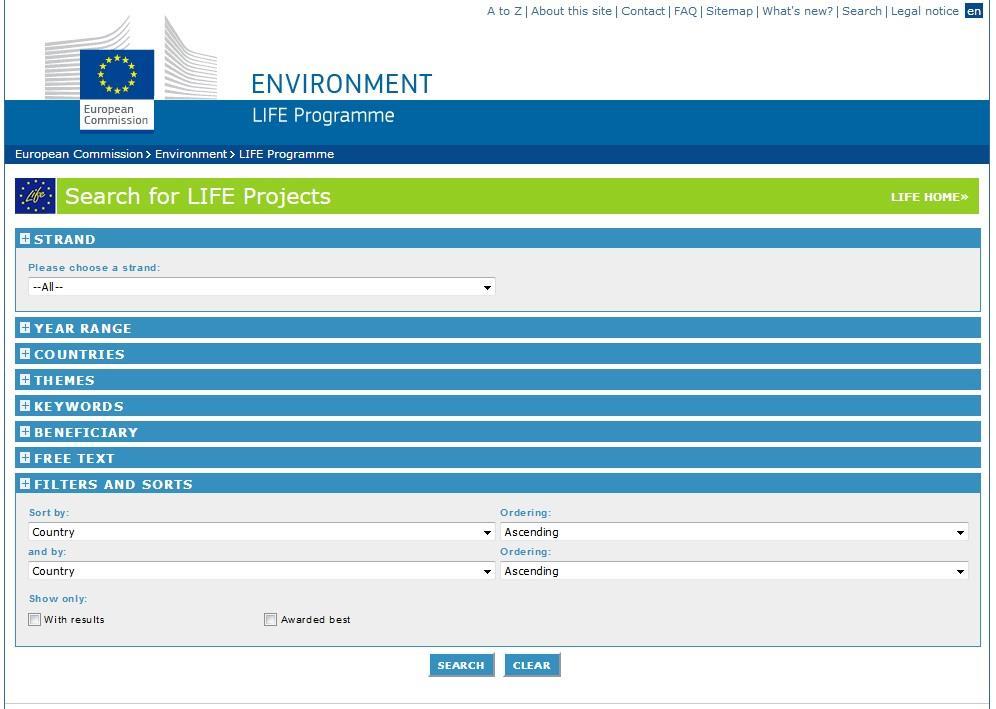Open the Ordering dropdown beside 'Sort by'
996x709 pixels.
734,532
